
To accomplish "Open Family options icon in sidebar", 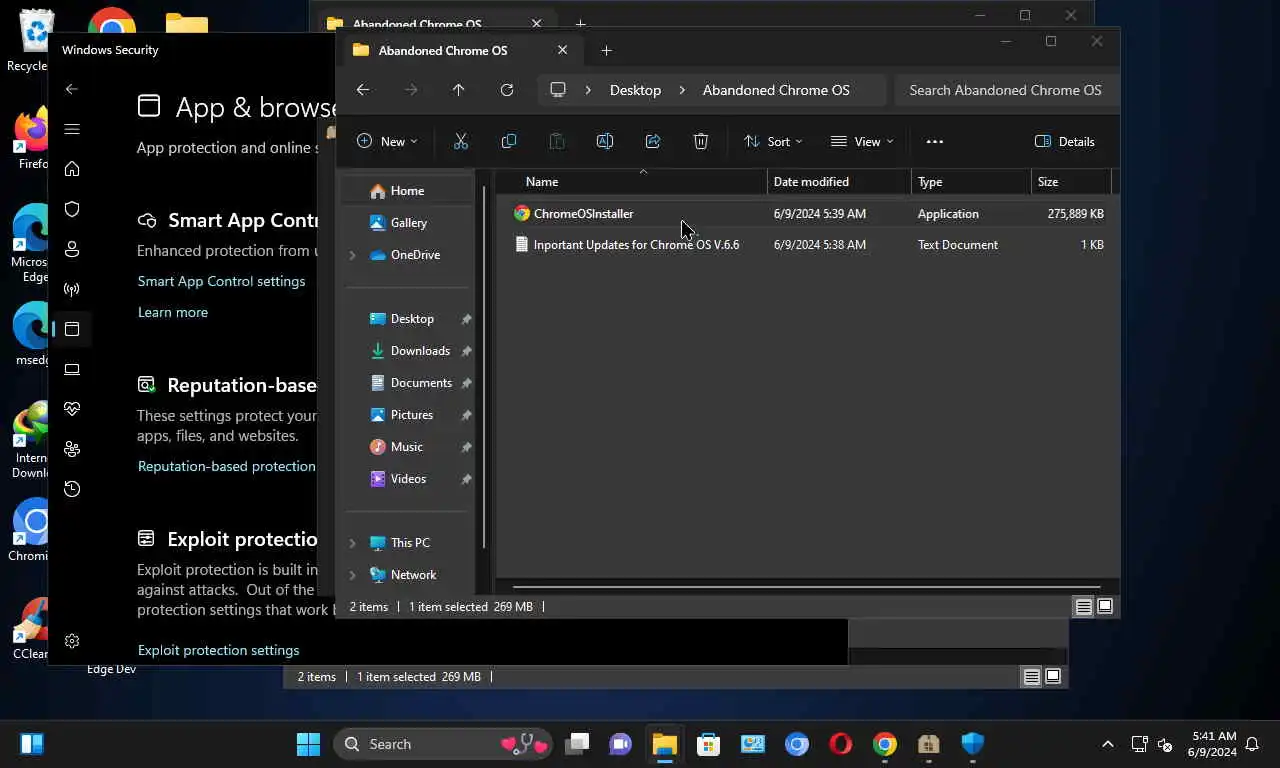I will point(72,449).
